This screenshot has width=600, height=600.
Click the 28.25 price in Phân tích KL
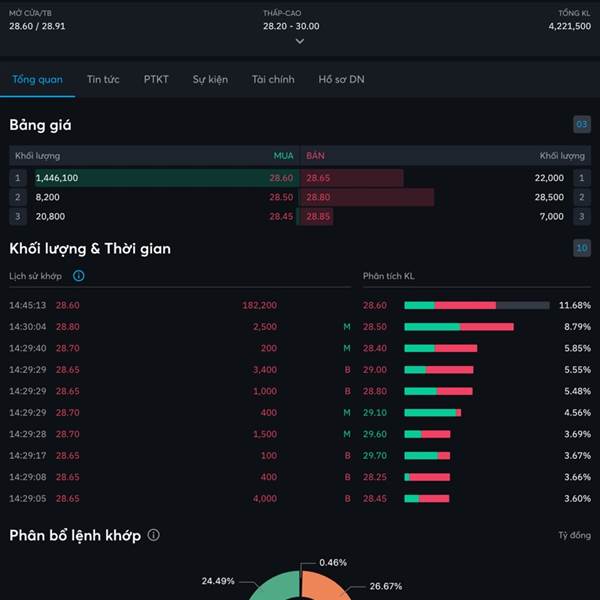pyautogui.click(x=375, y=477)
